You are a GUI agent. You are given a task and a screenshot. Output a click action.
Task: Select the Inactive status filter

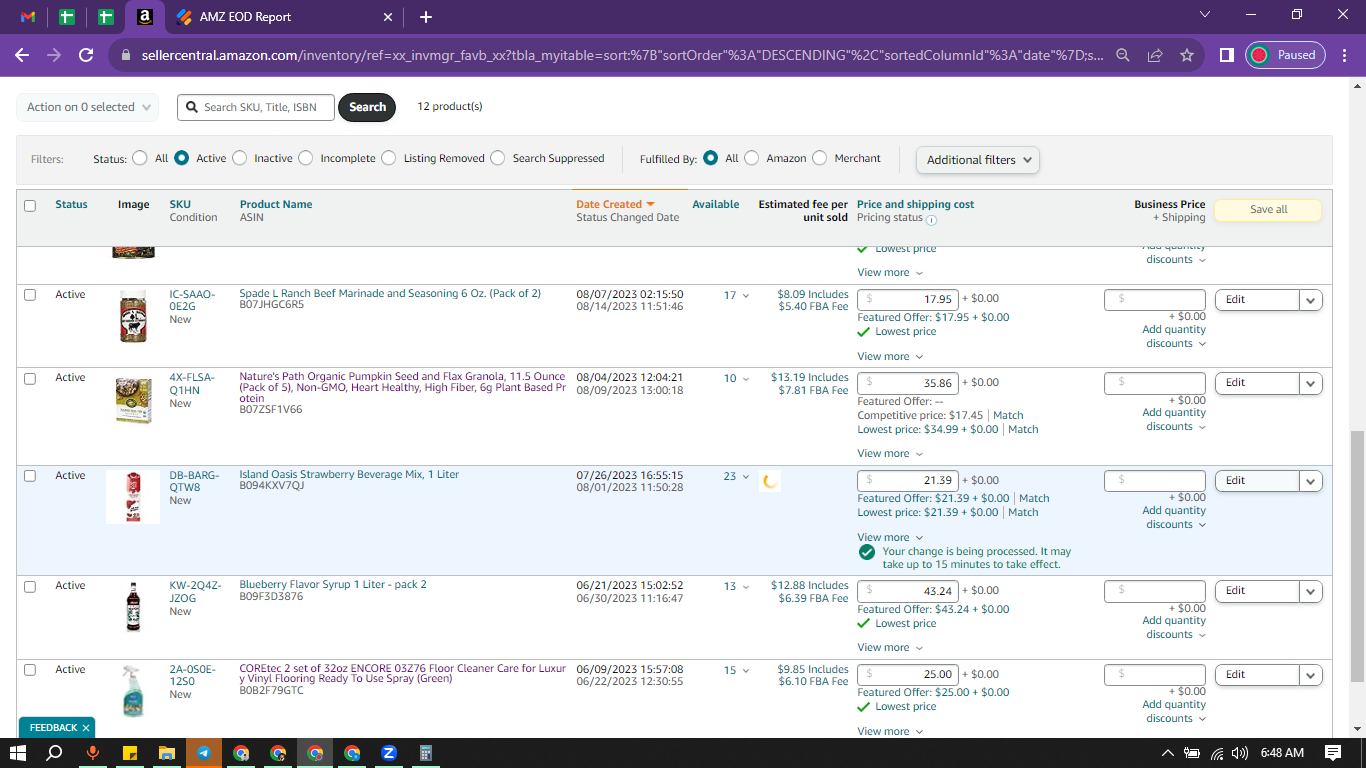[x=239, y=158]
